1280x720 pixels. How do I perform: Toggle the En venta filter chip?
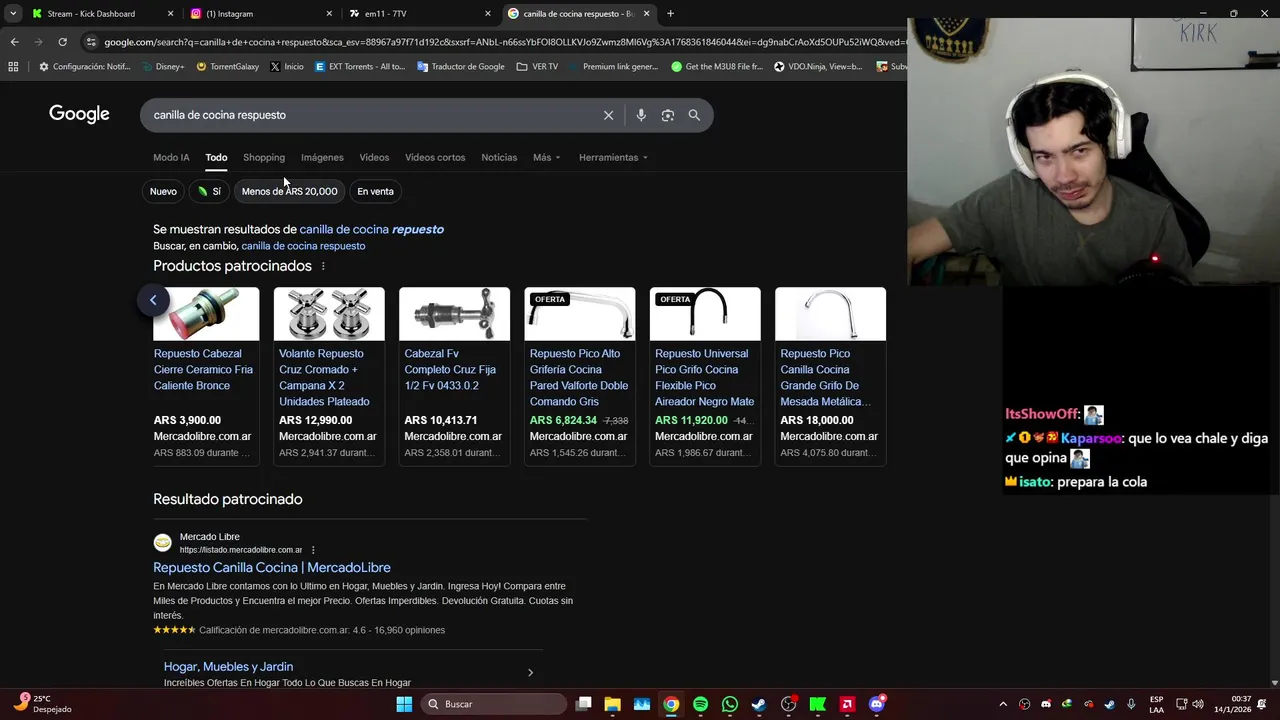[375, 191]
